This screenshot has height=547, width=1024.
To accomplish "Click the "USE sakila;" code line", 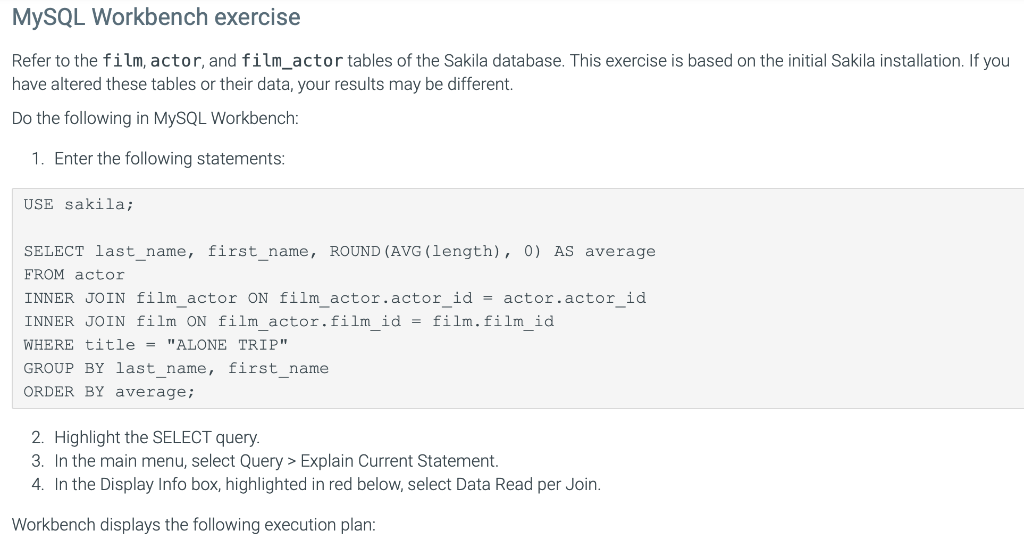I will (x=79, y=204).
